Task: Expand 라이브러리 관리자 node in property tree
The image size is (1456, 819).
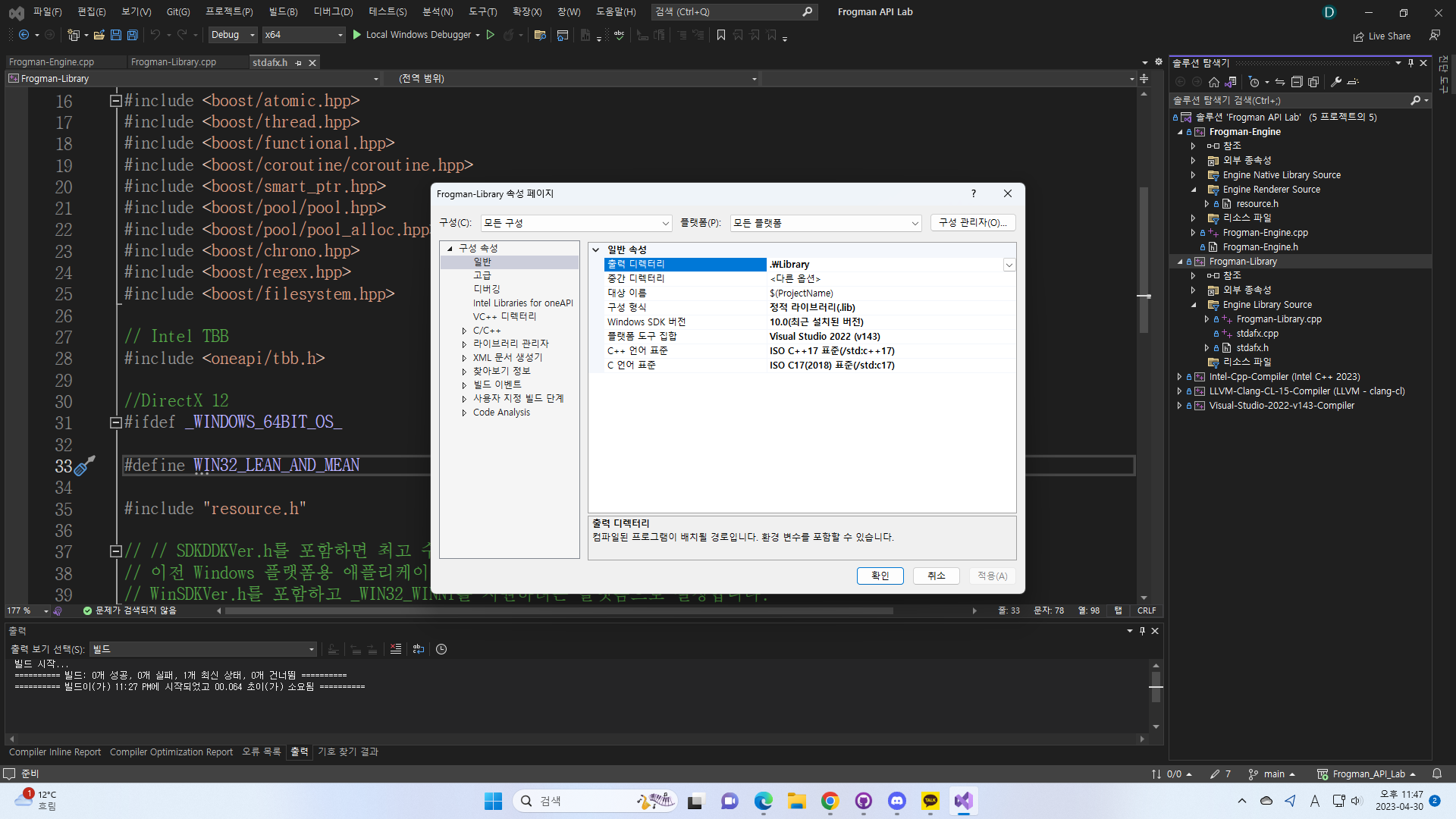Action: [464, 344]
